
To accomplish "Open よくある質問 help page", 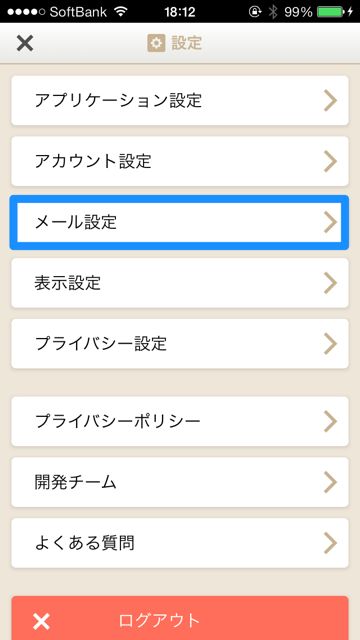I will 180,543.
